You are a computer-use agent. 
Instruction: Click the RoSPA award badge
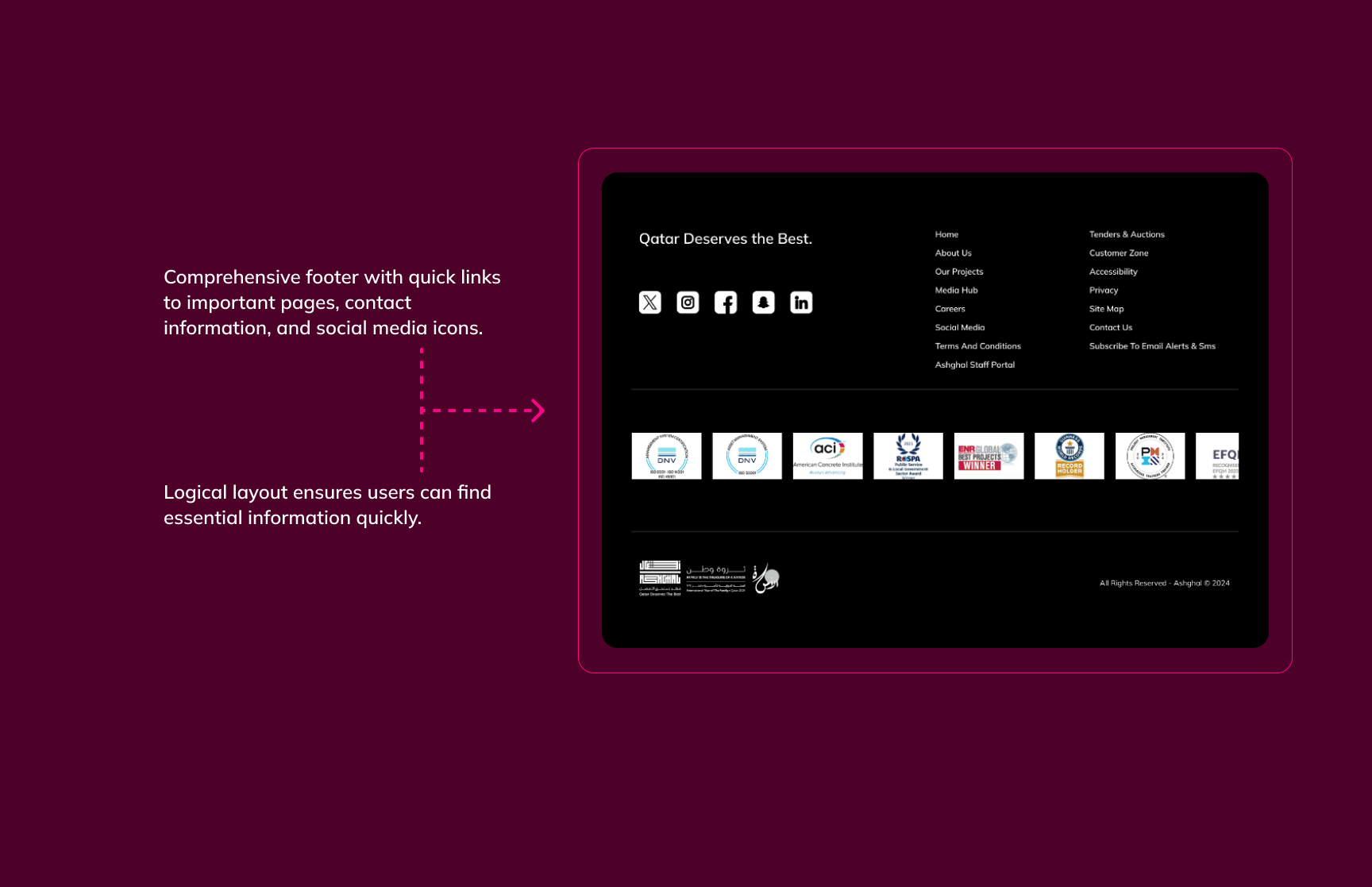908,456
